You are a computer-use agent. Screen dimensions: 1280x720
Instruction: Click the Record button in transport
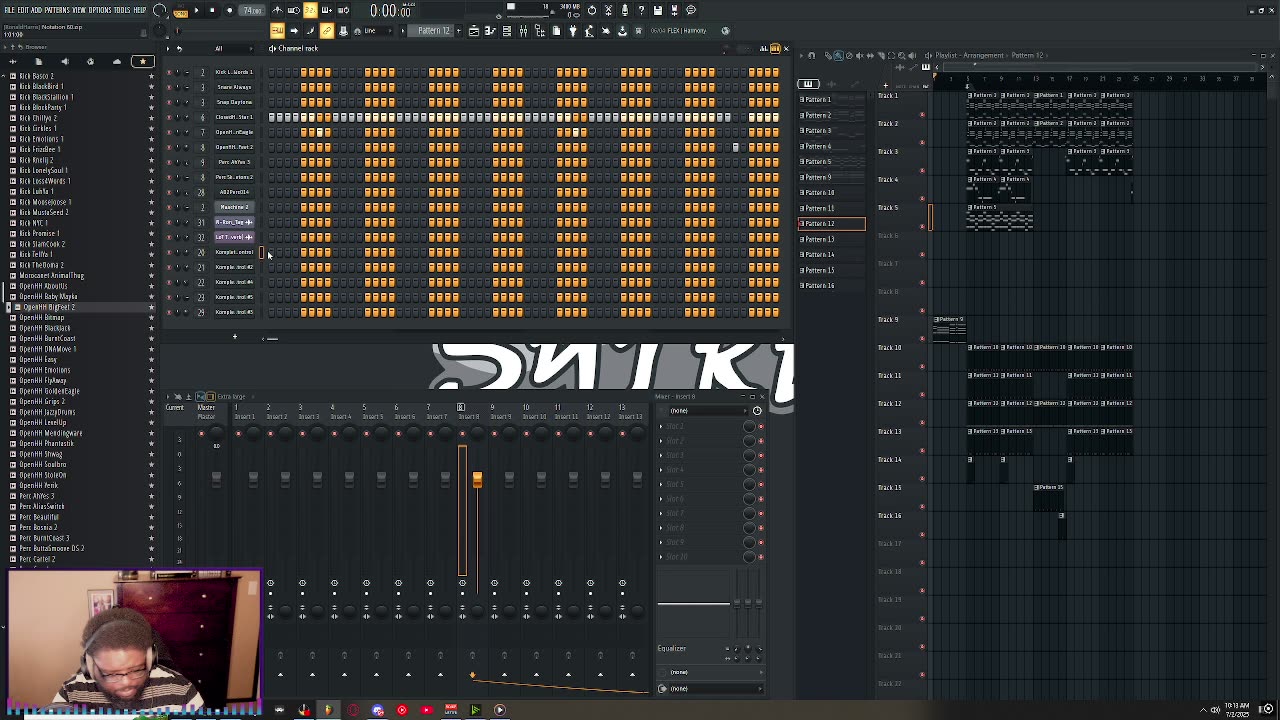click(x=230, y=11)
